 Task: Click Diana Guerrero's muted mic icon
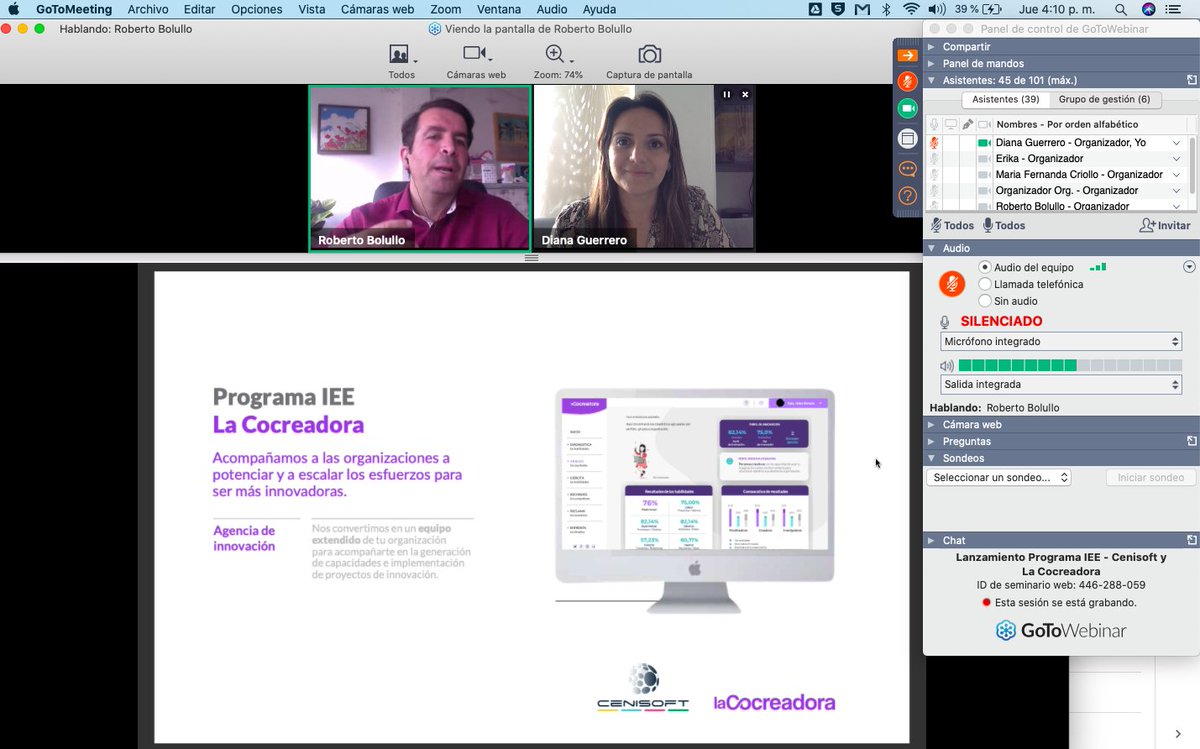click(934, 143)
